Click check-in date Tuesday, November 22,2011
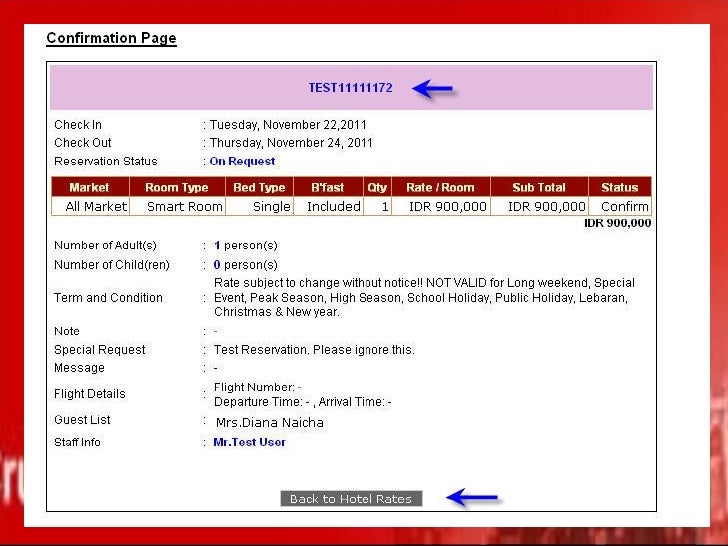Screen dimensions: 728x546 coord(288,125)
